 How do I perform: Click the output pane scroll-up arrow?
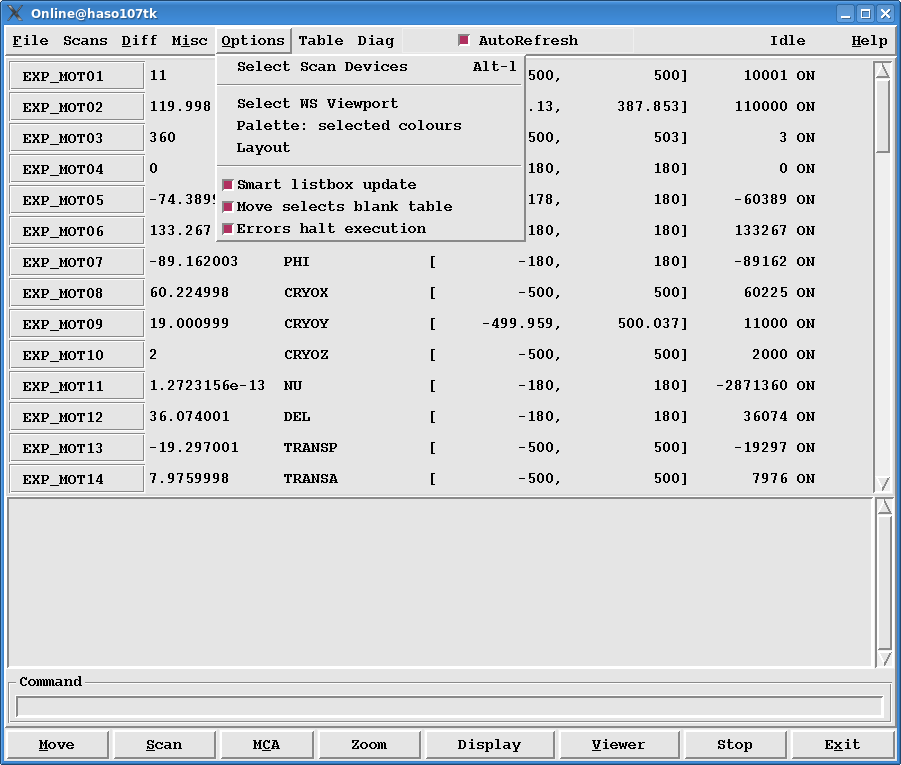885,506
